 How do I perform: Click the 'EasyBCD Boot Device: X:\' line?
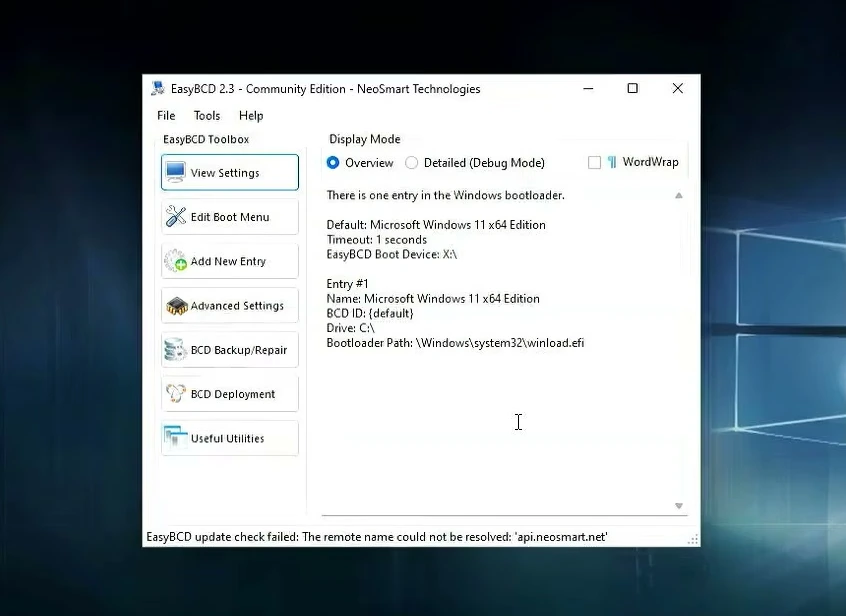point(392,254)
